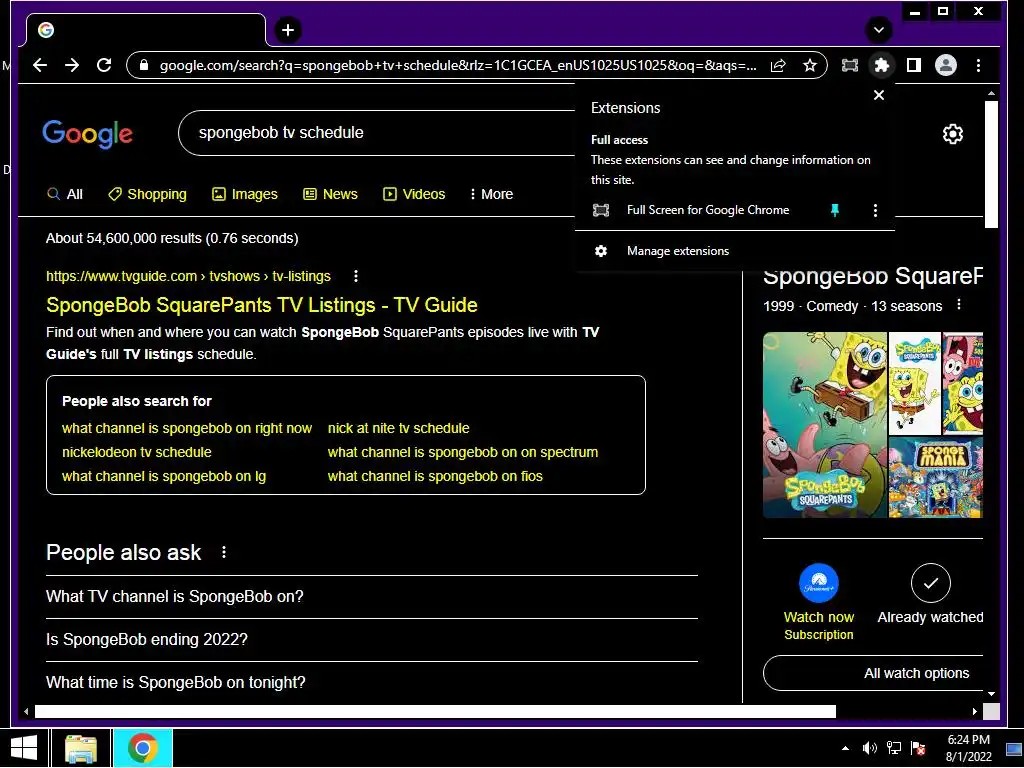Image resolution: width=1024 pixels, height=768 pixels.
Task: Open a new browser tab
Action: pos(288,30)
